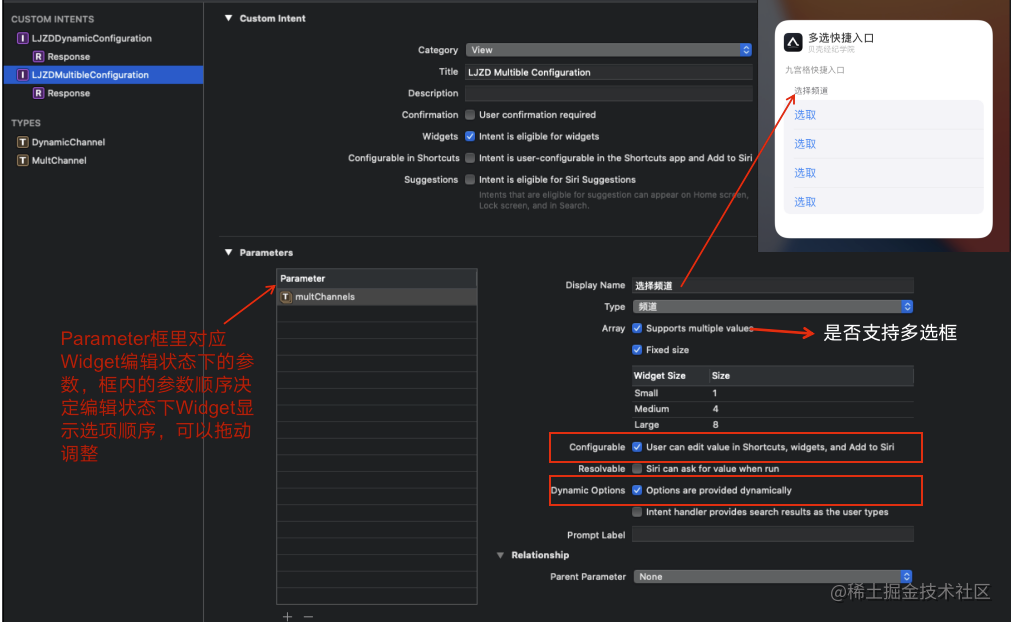1011x622 pixels.
Task: Click the Size column header
Action: coord(721,376)
